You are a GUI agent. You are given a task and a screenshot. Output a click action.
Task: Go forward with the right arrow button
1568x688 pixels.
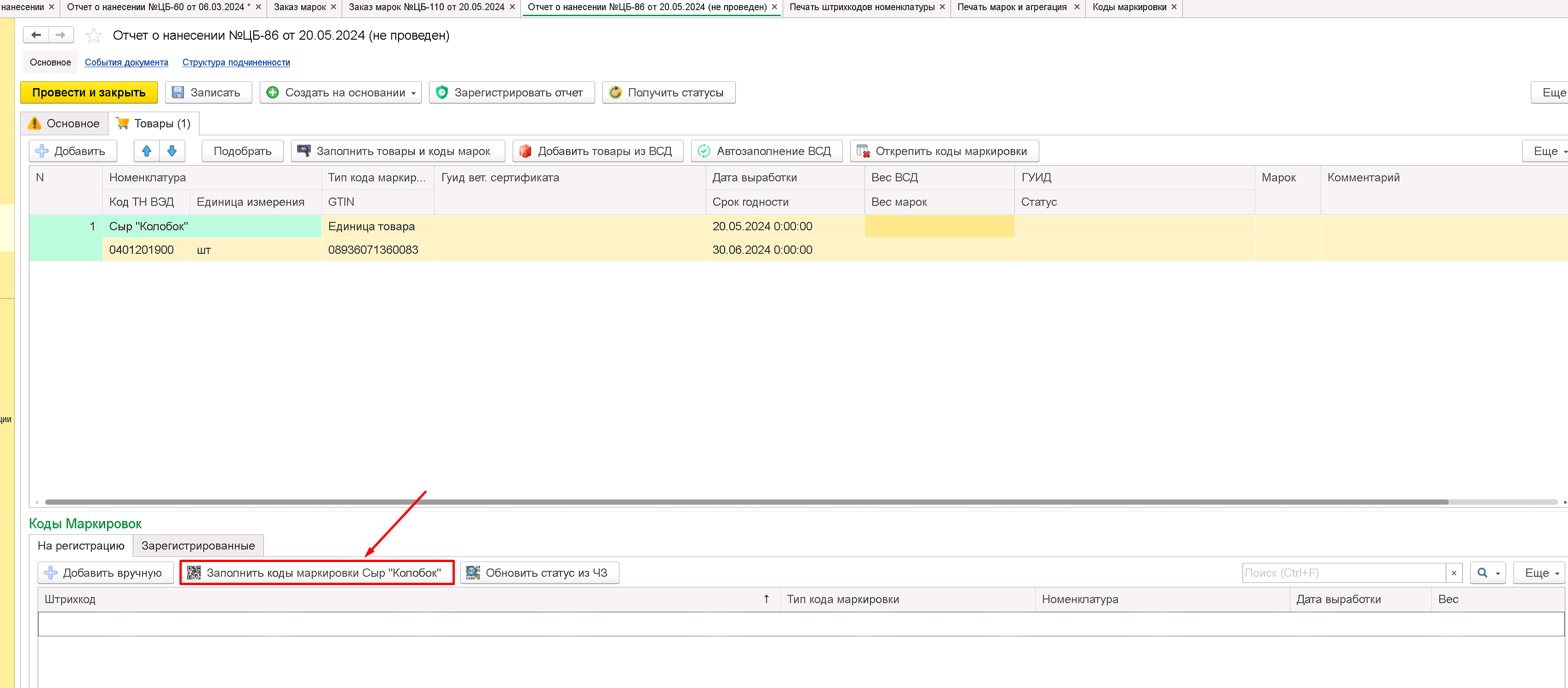point(60,35)
